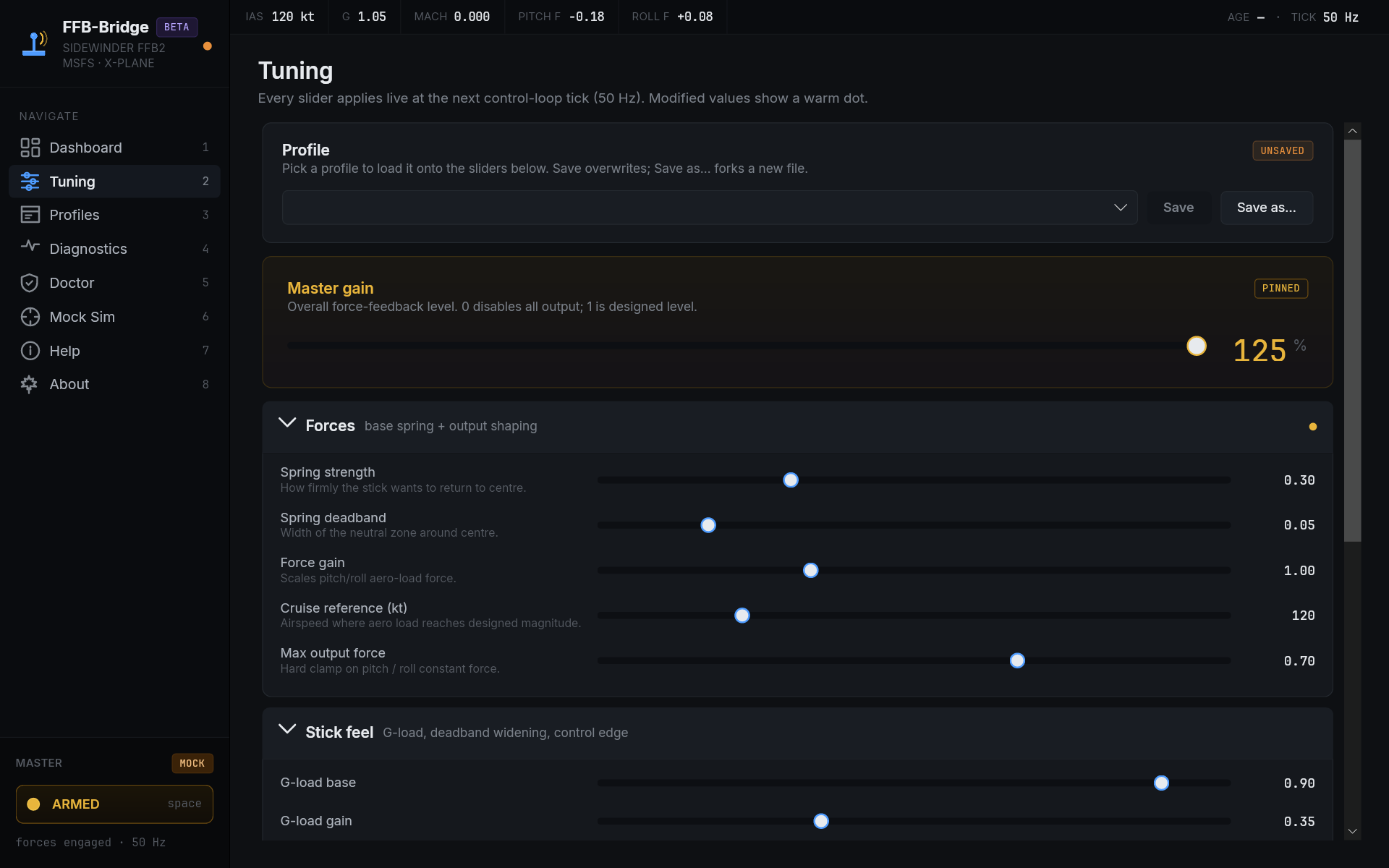Open Diagnostics using the pulse icon

(x=30, y=247)
